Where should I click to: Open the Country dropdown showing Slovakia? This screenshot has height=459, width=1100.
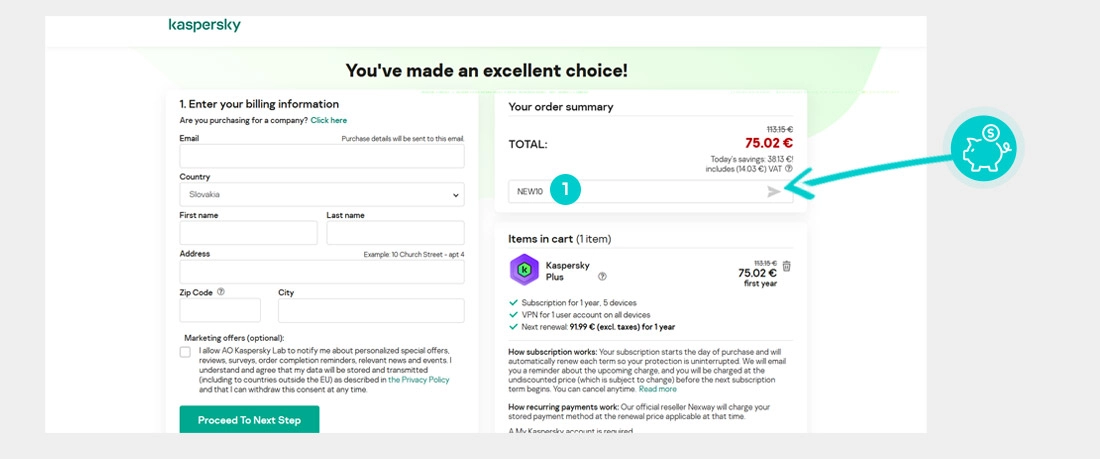[322, 194]
